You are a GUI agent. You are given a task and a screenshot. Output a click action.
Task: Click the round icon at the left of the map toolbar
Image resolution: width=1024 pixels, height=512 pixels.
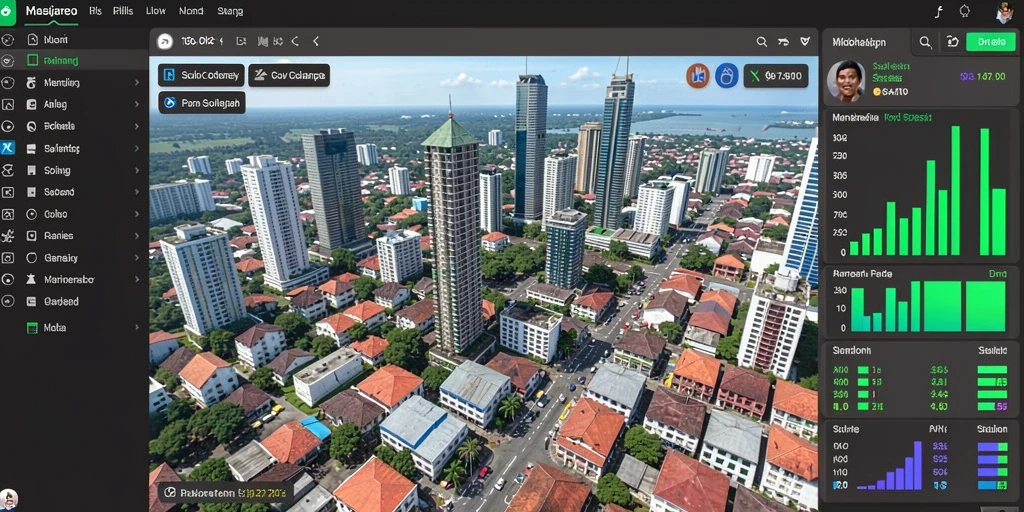[165, 42]
